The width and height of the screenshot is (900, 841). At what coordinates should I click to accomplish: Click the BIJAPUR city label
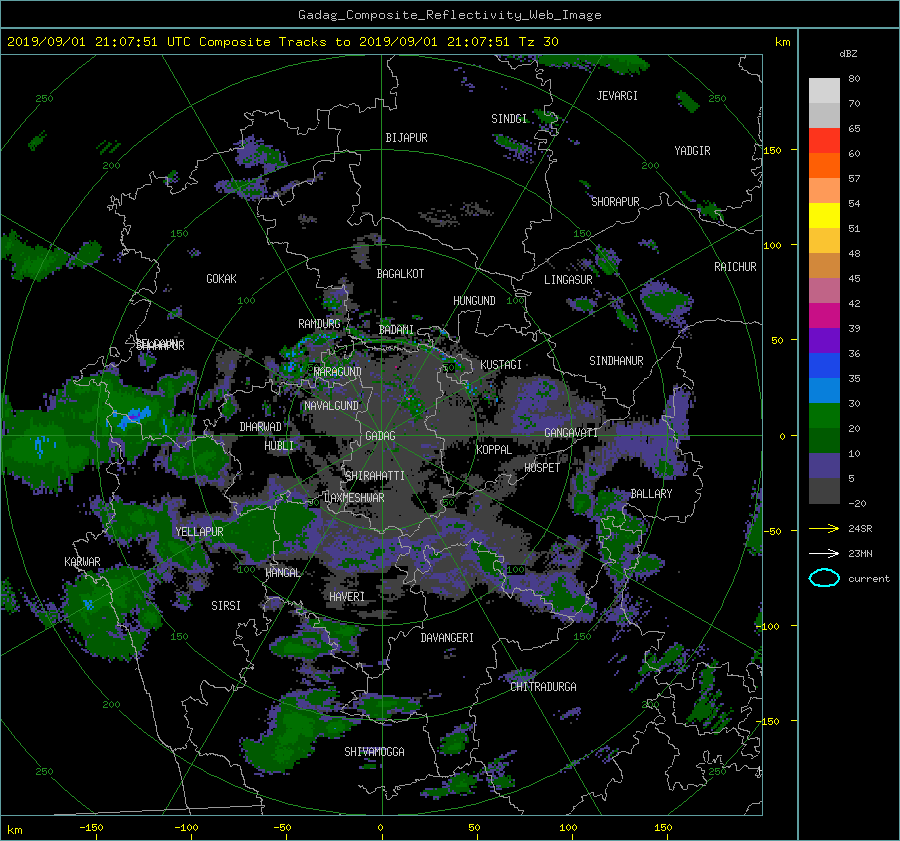[x=406, y=138]
